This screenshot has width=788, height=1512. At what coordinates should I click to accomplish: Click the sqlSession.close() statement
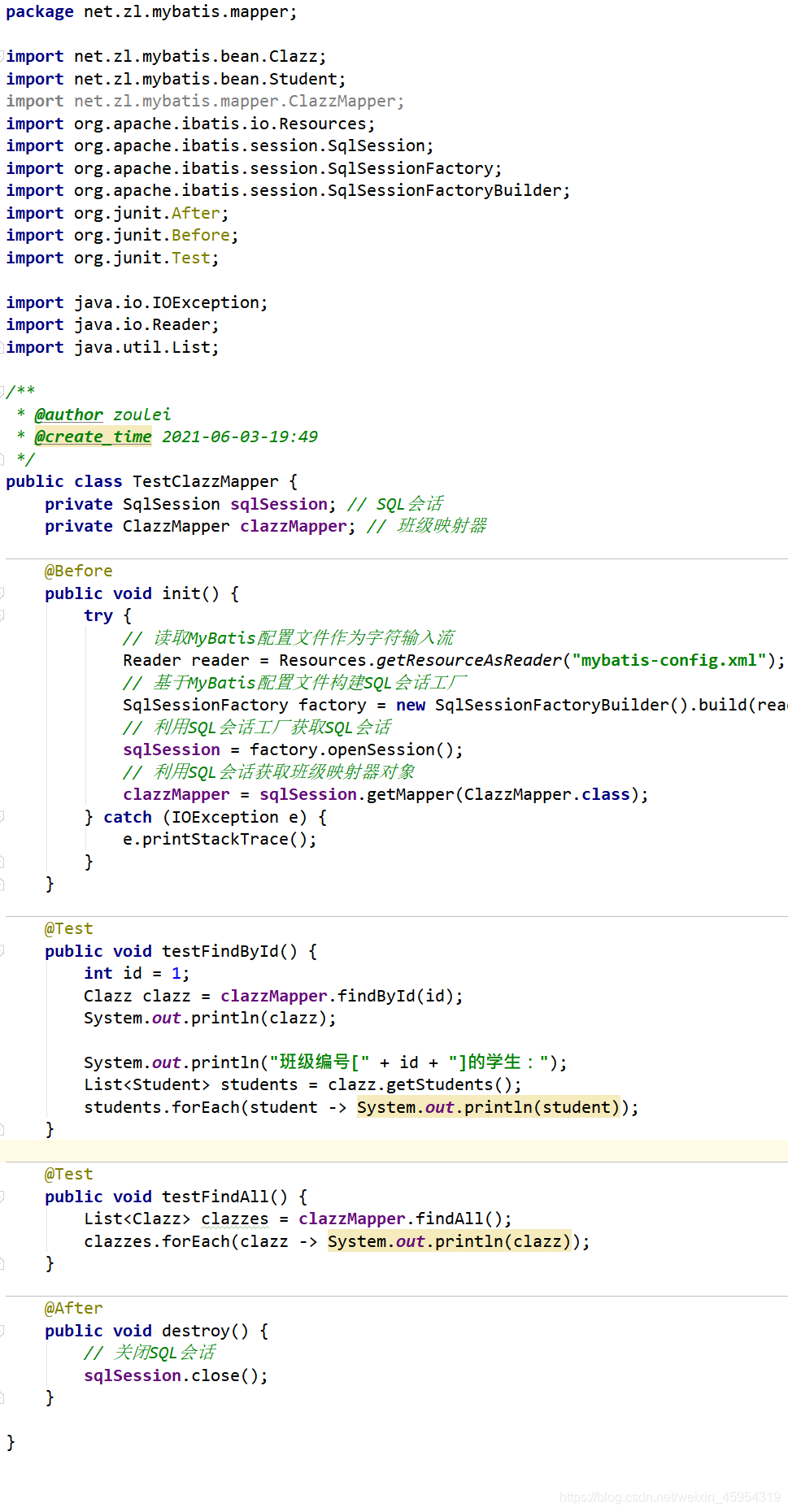coord(176,1375)
